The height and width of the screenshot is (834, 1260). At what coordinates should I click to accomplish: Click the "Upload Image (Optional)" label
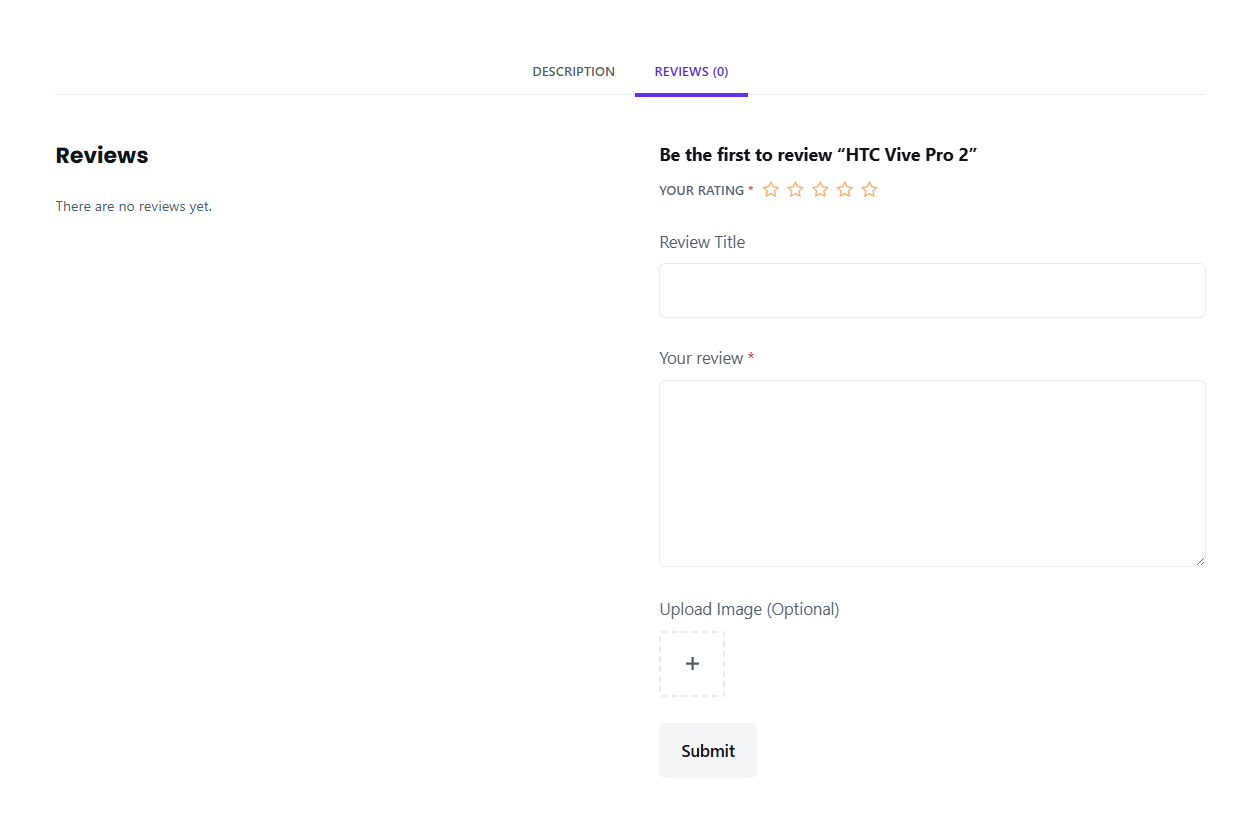[x=749, y=609]
